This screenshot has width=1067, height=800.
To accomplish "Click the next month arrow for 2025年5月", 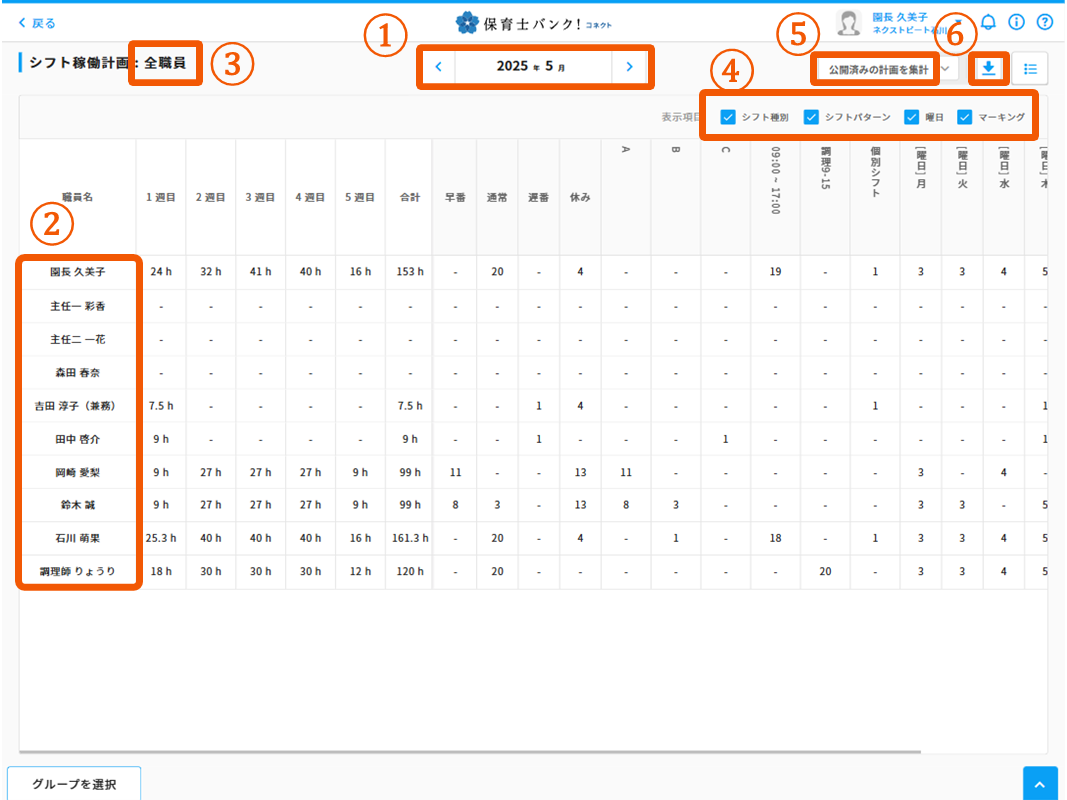I will pyautogui.click(x=631, y=66).
